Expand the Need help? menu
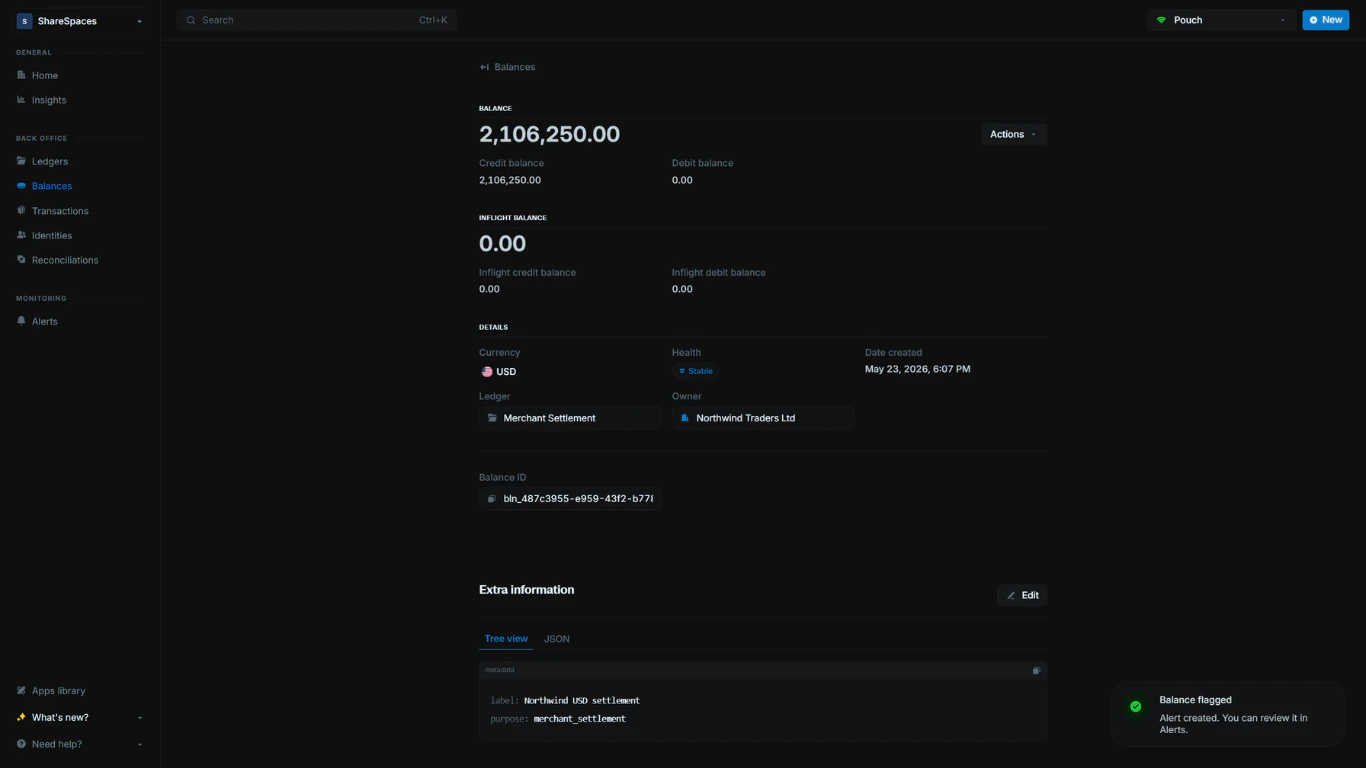Viewport: 1366px width, 768px height. pyautogui.click(x=80, y=744)
